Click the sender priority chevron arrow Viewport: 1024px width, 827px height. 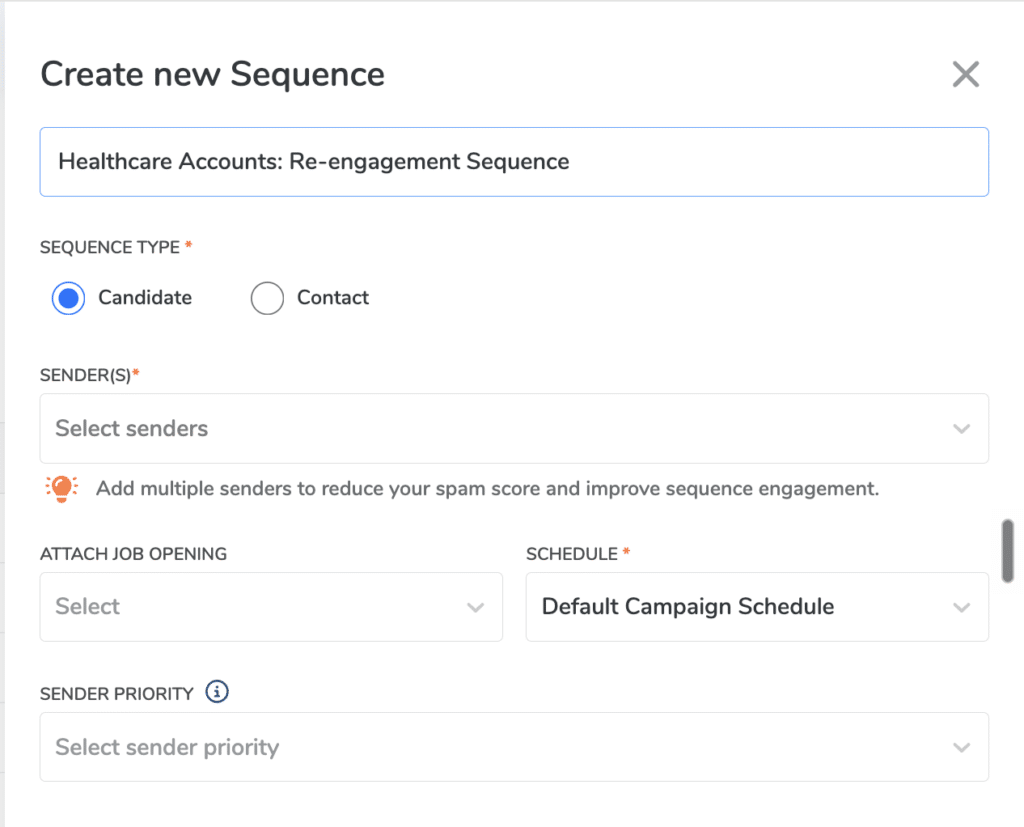click(961, 747)
